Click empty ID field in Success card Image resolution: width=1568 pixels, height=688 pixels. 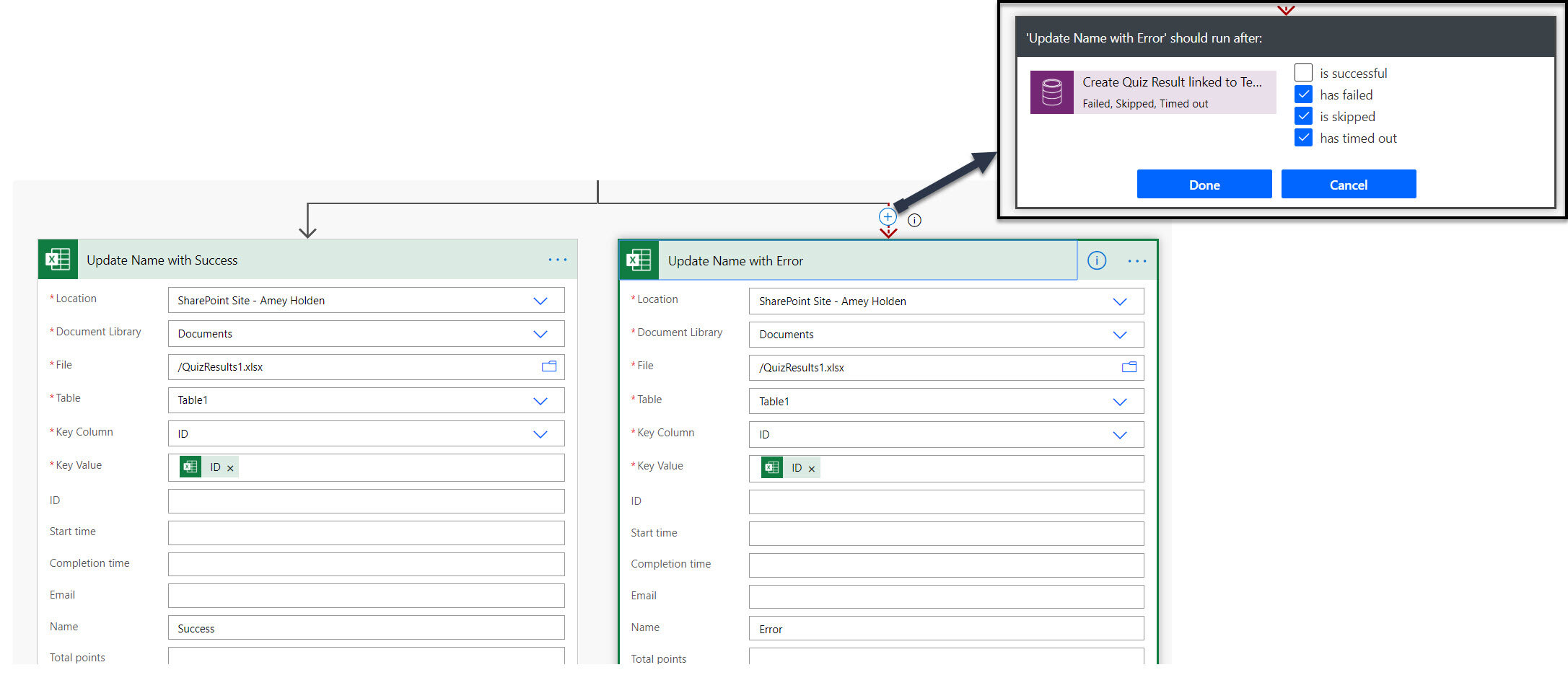(367, 501)
